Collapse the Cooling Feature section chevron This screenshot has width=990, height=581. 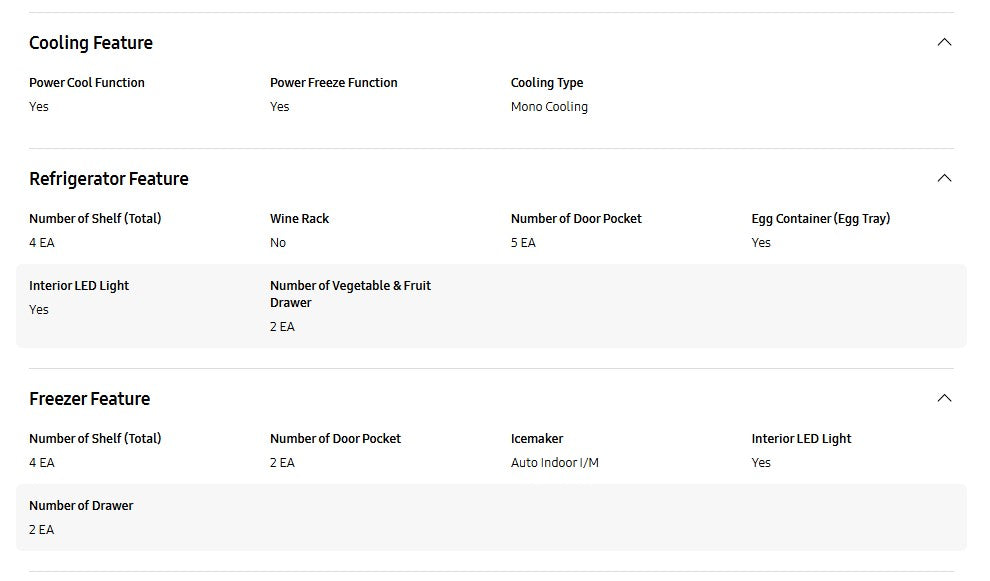[944, 42]
